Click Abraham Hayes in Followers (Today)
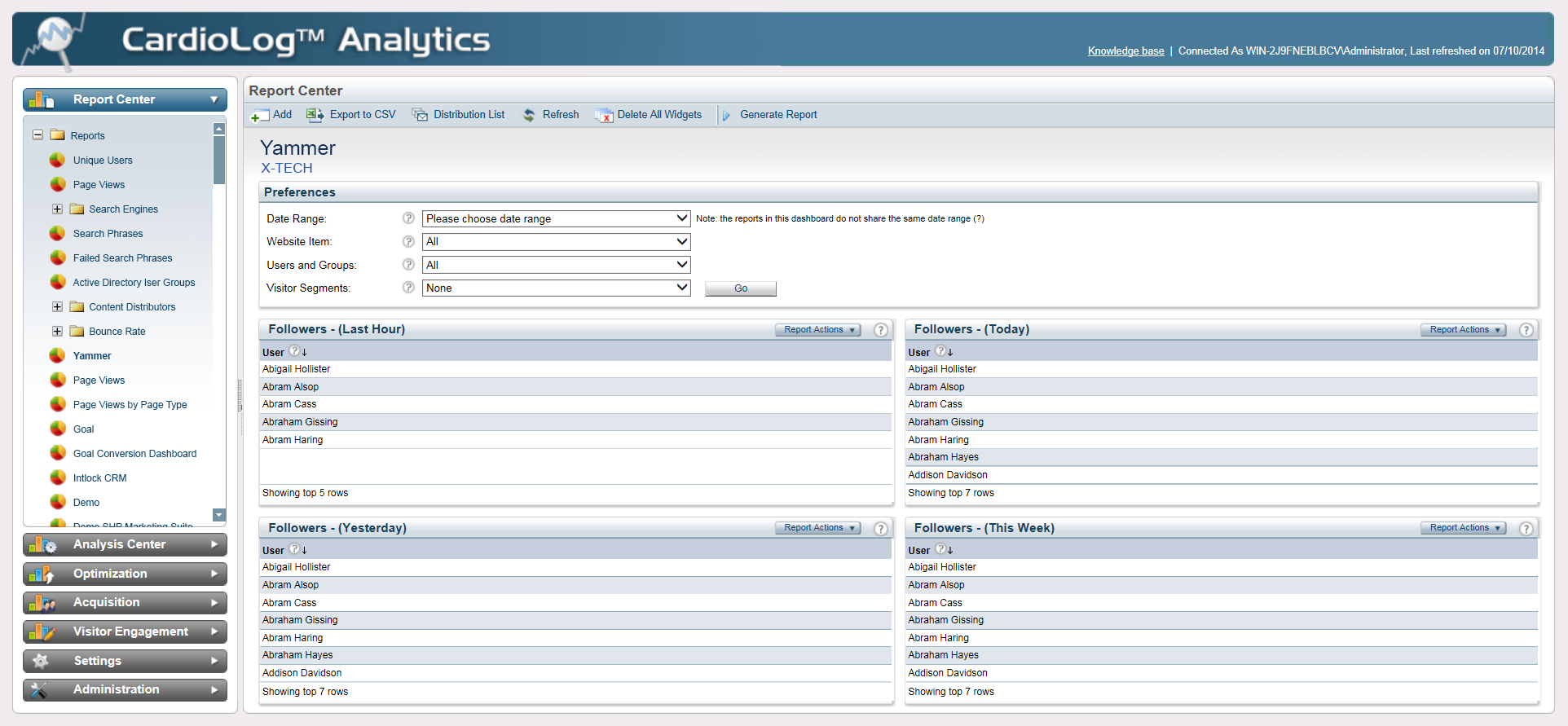 coord(943,457)
